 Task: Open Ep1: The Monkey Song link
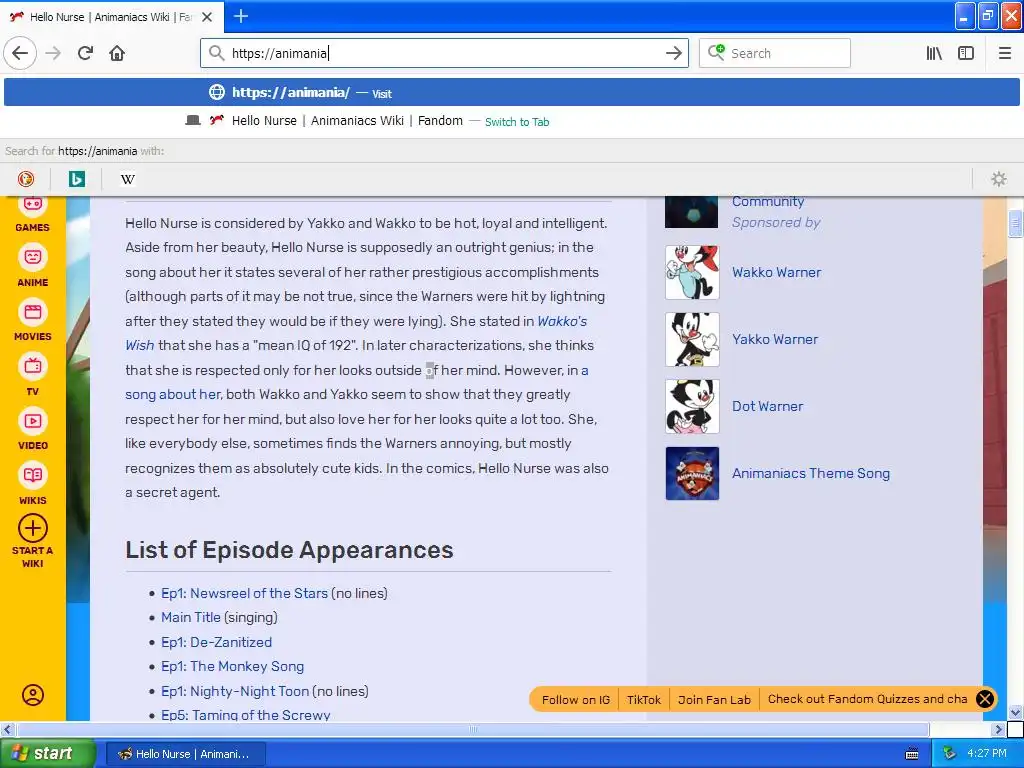[x=232, y=666]
